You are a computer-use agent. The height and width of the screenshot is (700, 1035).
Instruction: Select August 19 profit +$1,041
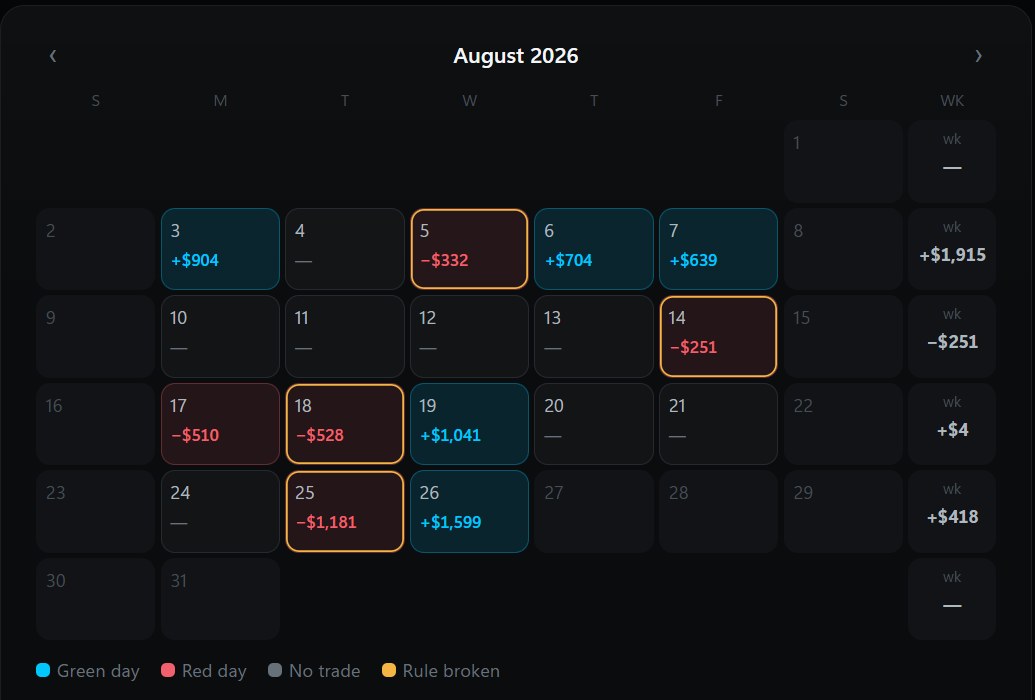click(x=469, y=424)
